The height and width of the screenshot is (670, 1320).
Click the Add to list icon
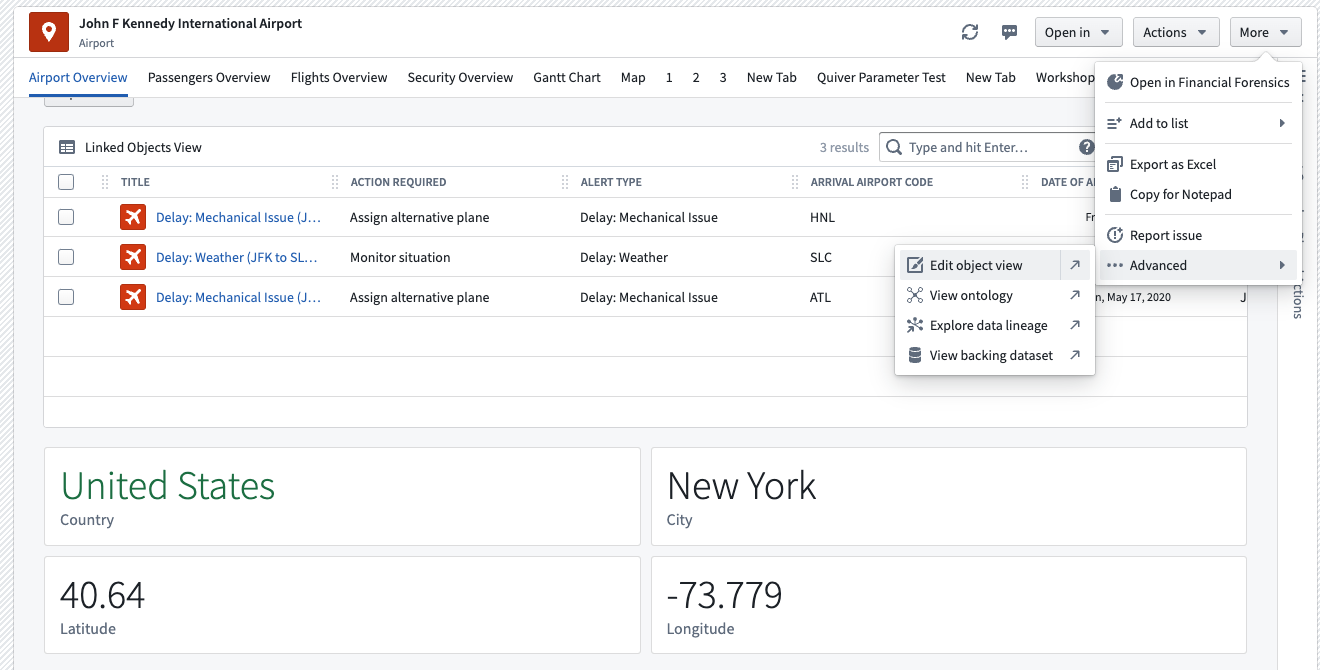click(1114, 123)
